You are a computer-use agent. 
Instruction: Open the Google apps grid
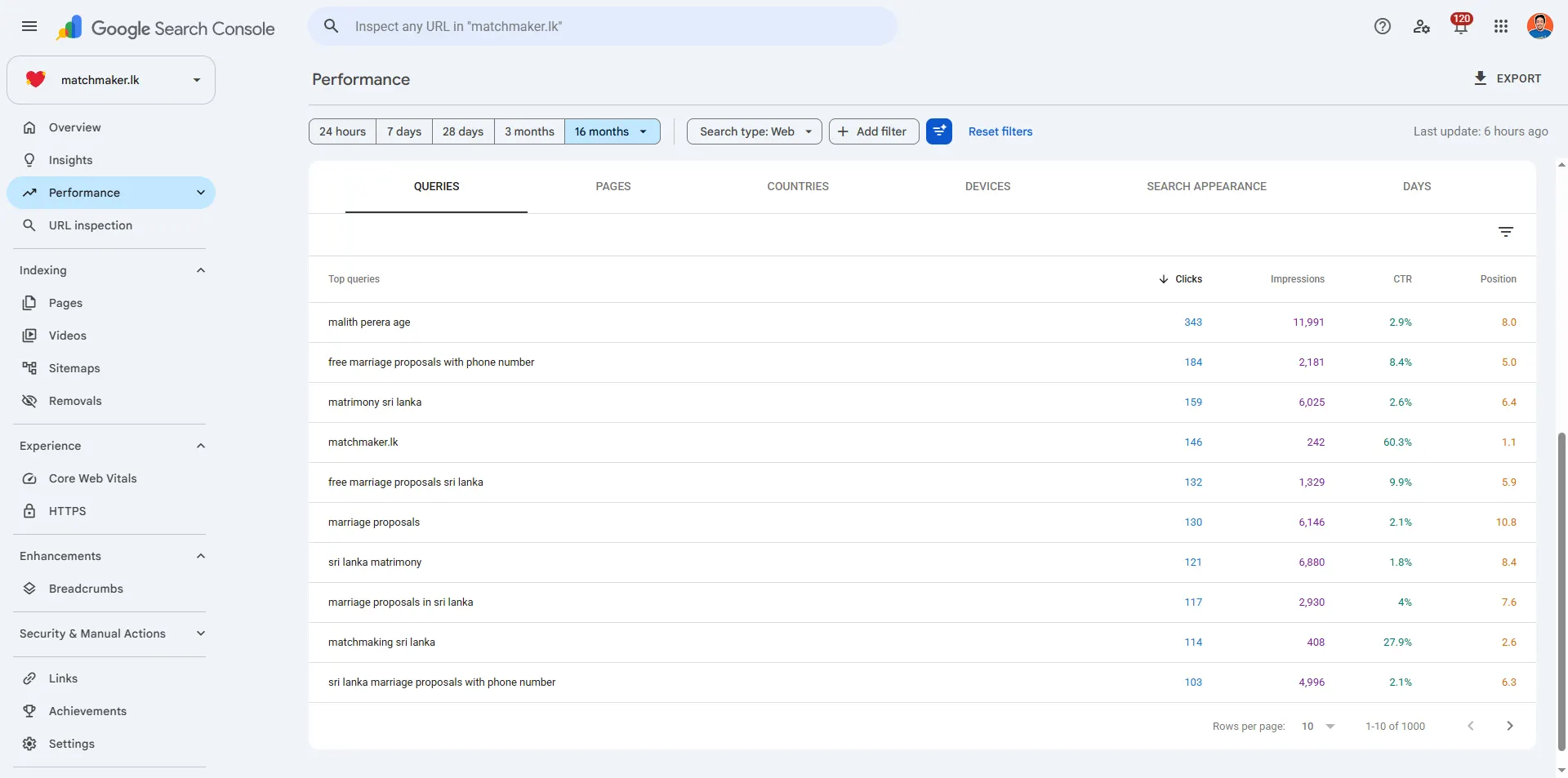click(1500, 26)
